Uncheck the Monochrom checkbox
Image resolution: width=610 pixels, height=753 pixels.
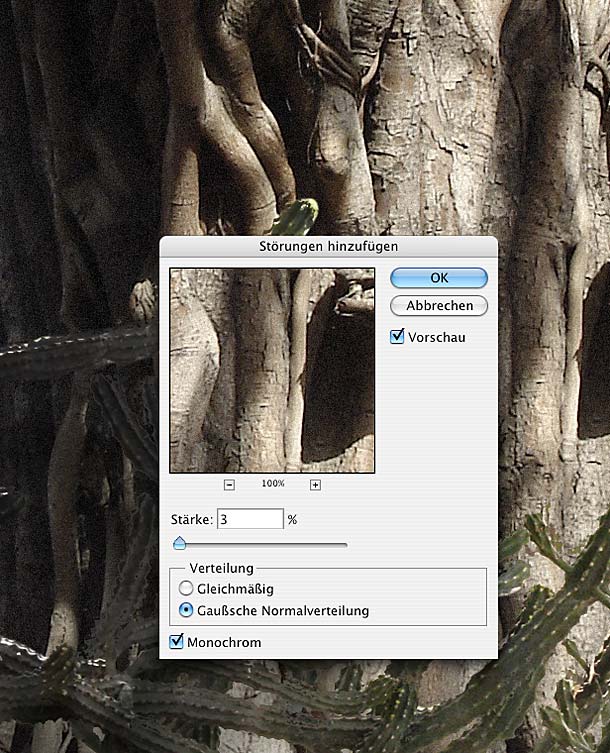[176, 641]
